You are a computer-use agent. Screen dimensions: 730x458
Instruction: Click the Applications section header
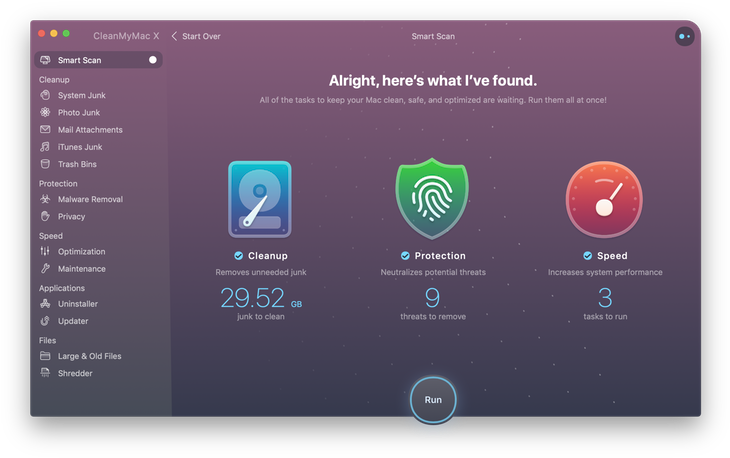(x=61, y=288)
